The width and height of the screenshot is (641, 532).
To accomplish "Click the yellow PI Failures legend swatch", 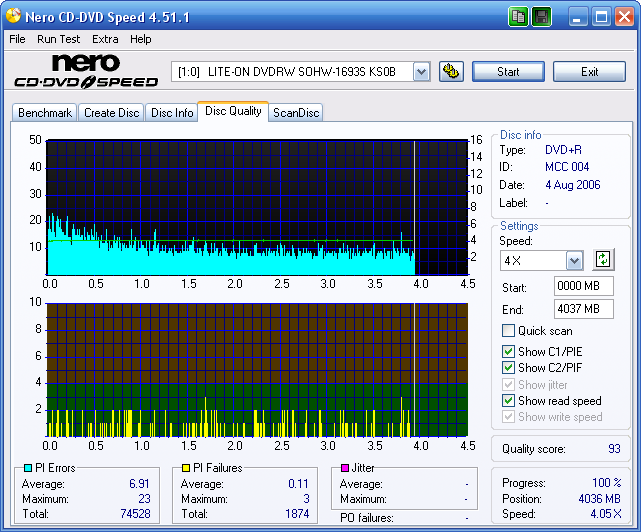I will (186, 468).
